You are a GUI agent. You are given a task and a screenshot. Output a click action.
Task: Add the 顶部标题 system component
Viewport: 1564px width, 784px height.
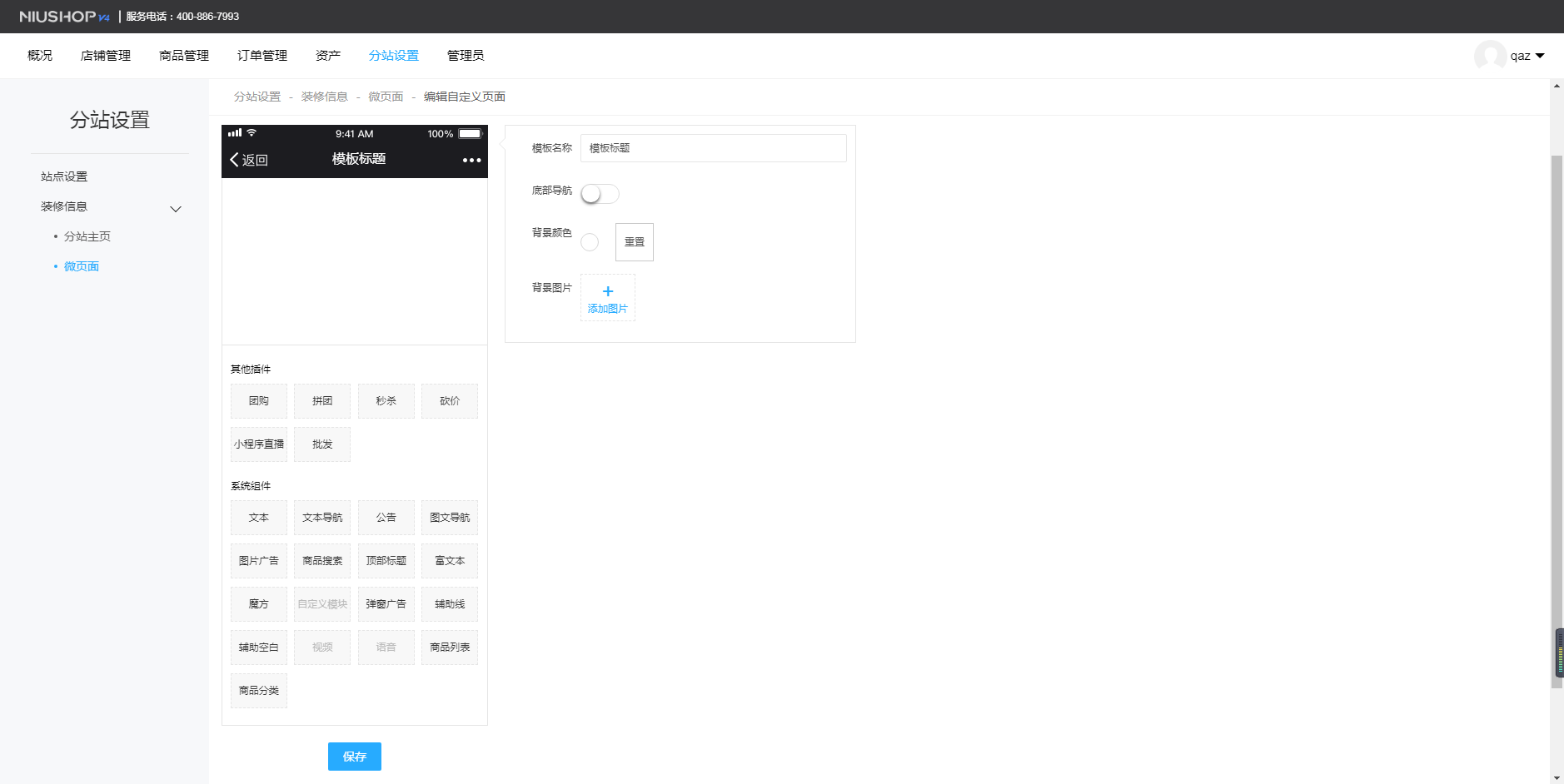[386, 561]
